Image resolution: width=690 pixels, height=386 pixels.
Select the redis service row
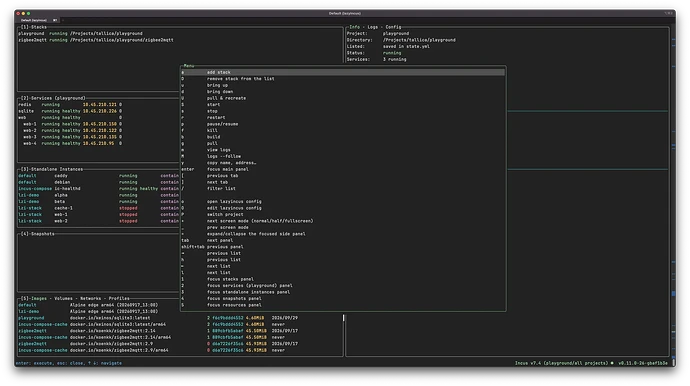click(x=99, y=105)
